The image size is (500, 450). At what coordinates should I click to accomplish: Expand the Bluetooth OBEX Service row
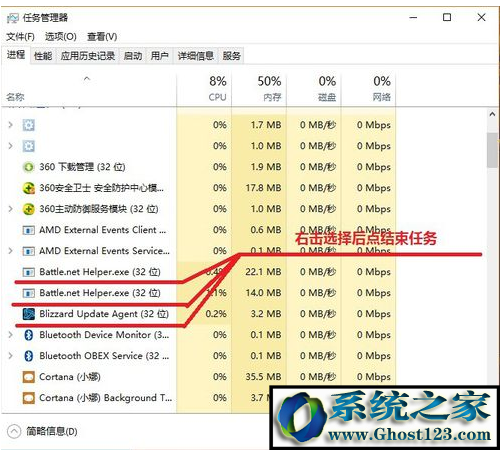(x=10, y=356)
